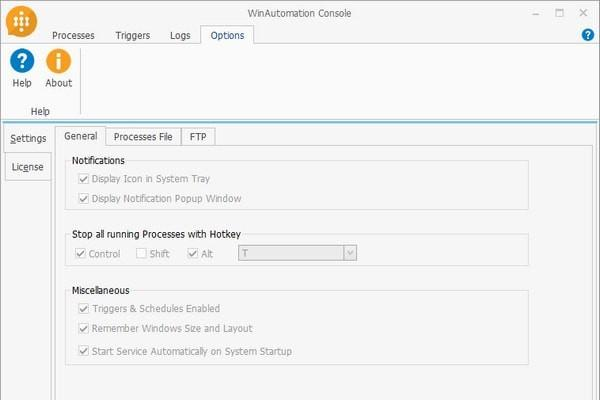This screenshot has height=400, width=600.
Task: Toggle Remember Windows Size and Layout
Action: (x=83, y=328)
